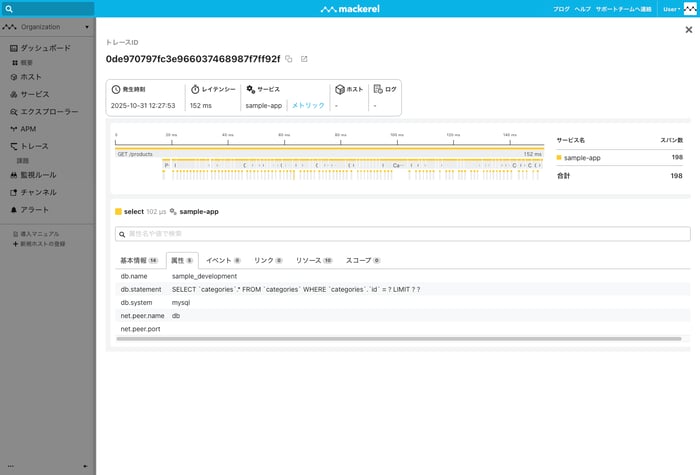700x475 pixels.
Task: Open エクスプローラー in the sidebar
Action: pos(50,111)
